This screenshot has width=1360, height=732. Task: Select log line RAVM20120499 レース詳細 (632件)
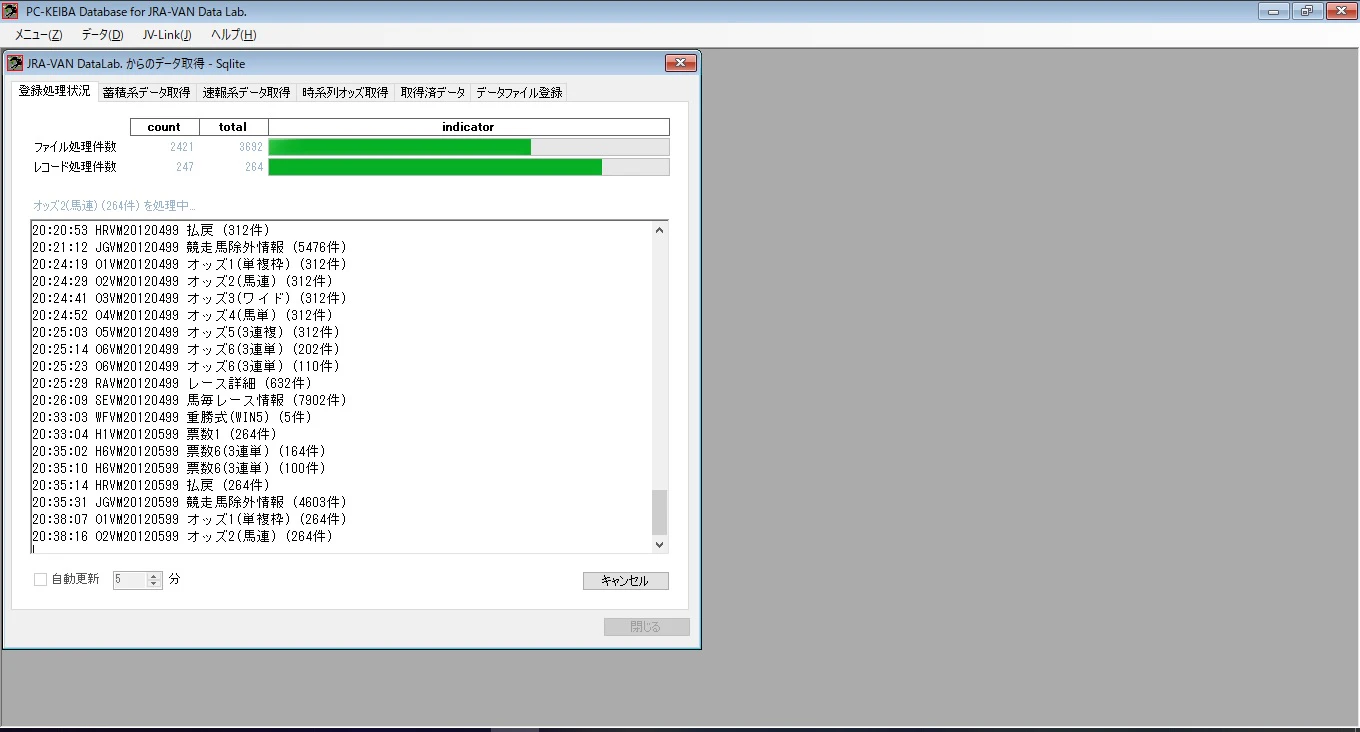[x=172, y=383]
